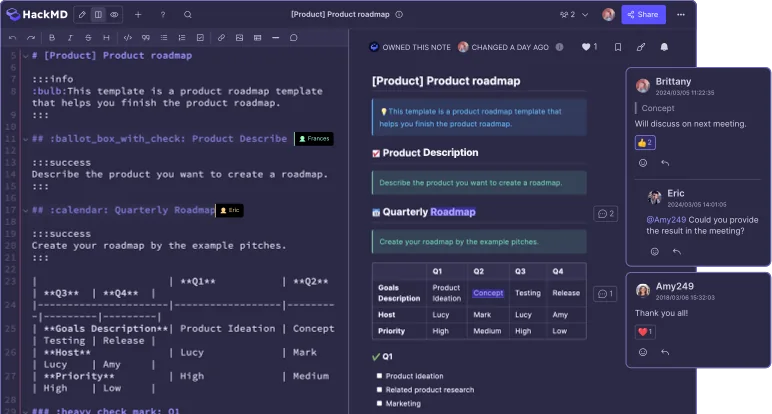Insert a numbered list
Image resolution: width=772 pixels, height=414 pixels.
(x=182, y=38)
